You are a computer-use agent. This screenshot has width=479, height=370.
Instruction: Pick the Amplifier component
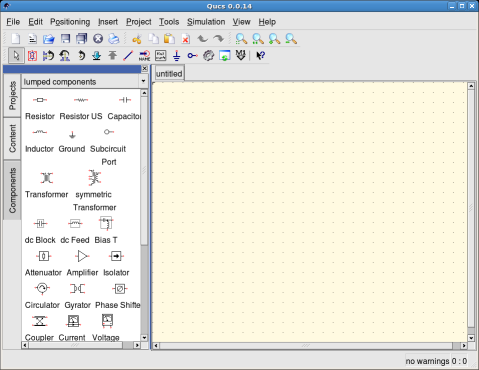(x=82, y=263)
